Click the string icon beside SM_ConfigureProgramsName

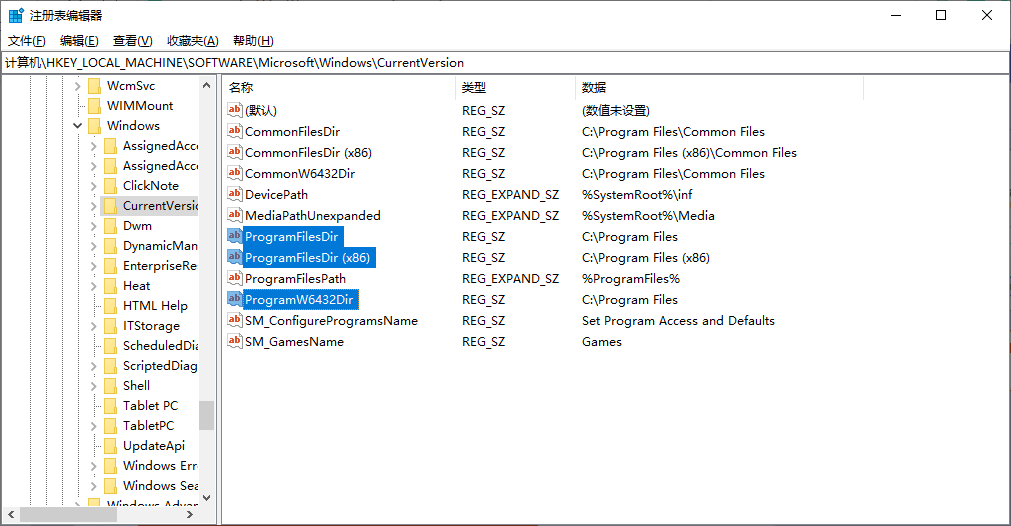[235, 320]
